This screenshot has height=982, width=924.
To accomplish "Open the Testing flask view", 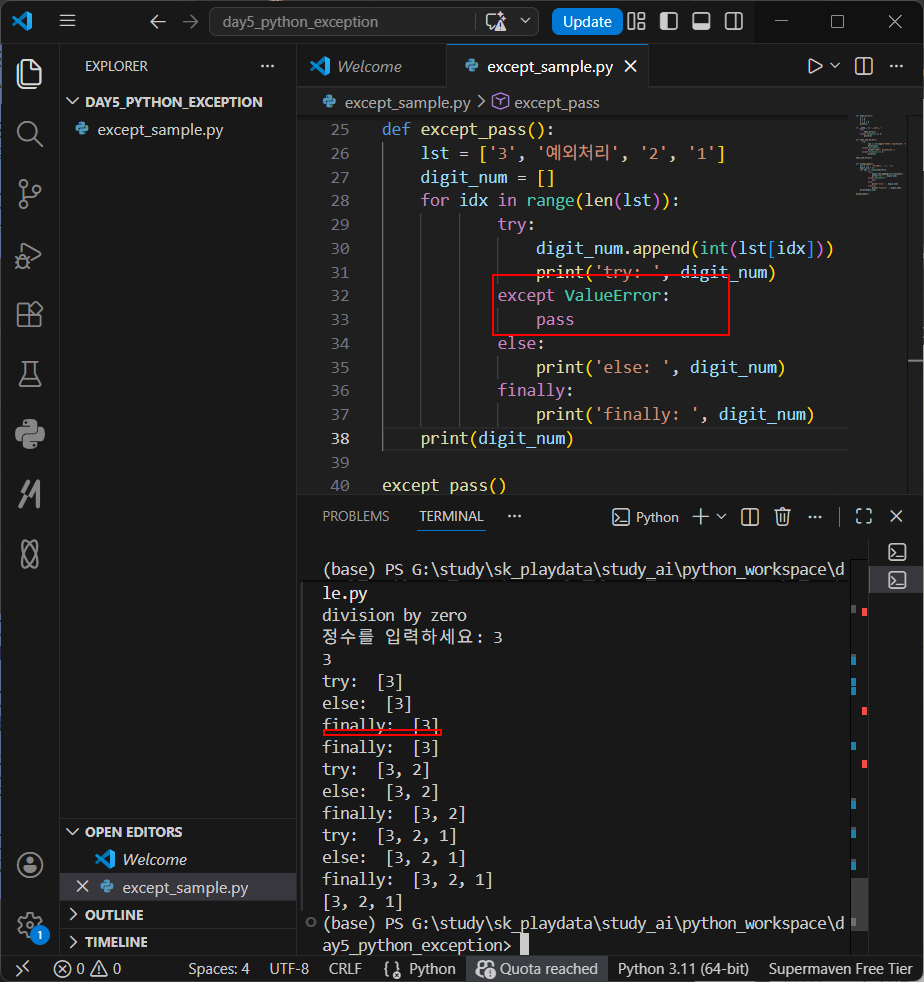I will click(29, 374).
